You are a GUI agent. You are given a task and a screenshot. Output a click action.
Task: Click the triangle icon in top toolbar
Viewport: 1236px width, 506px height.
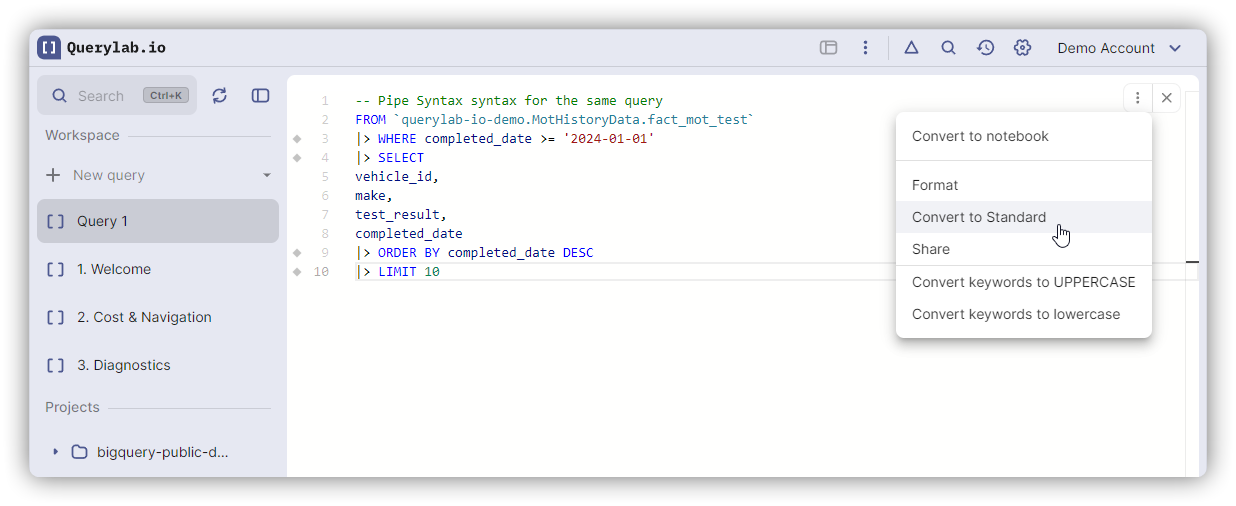pos(911,48)
